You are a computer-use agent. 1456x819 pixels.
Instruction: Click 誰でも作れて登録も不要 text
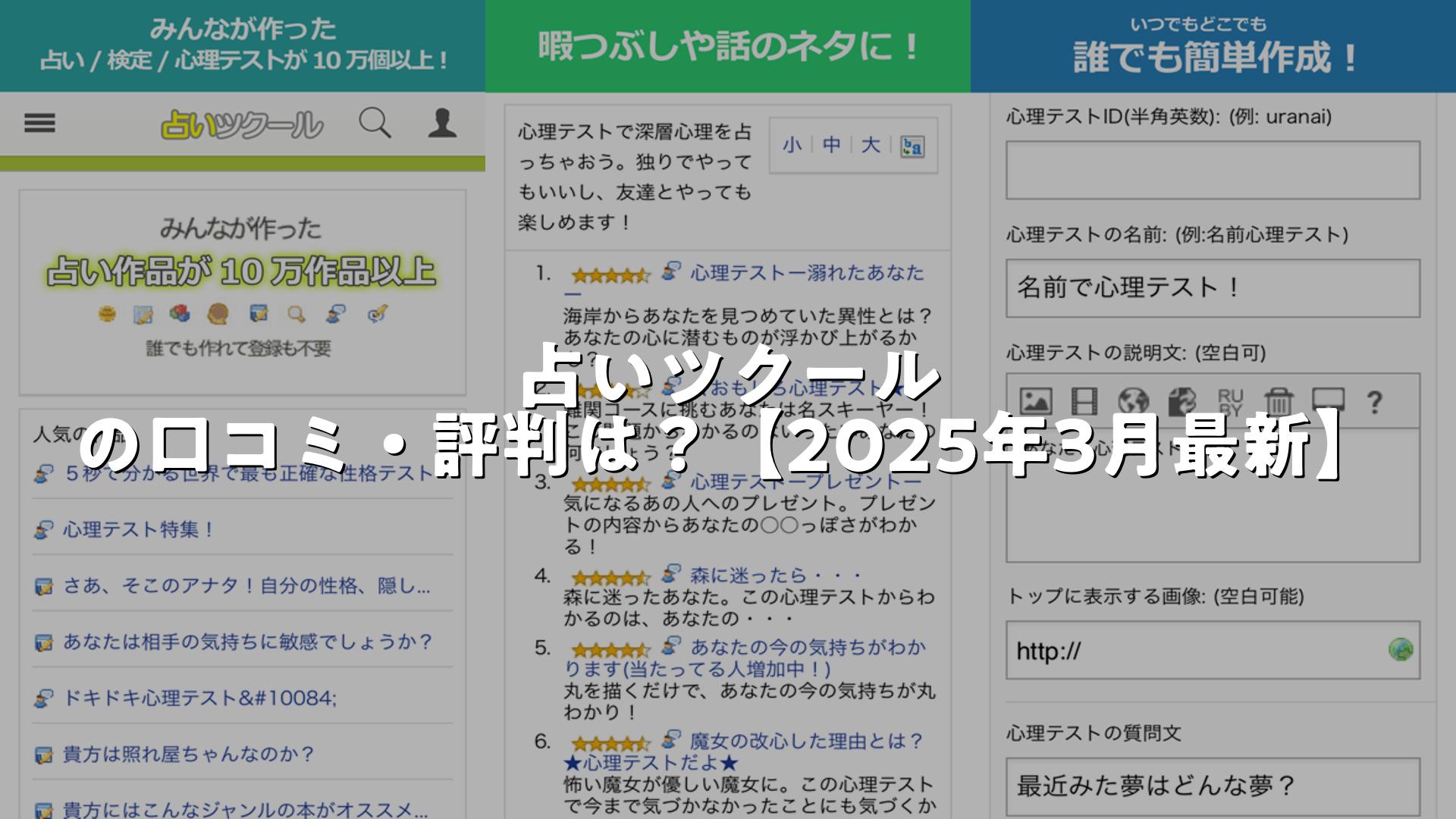coord(238,349)
